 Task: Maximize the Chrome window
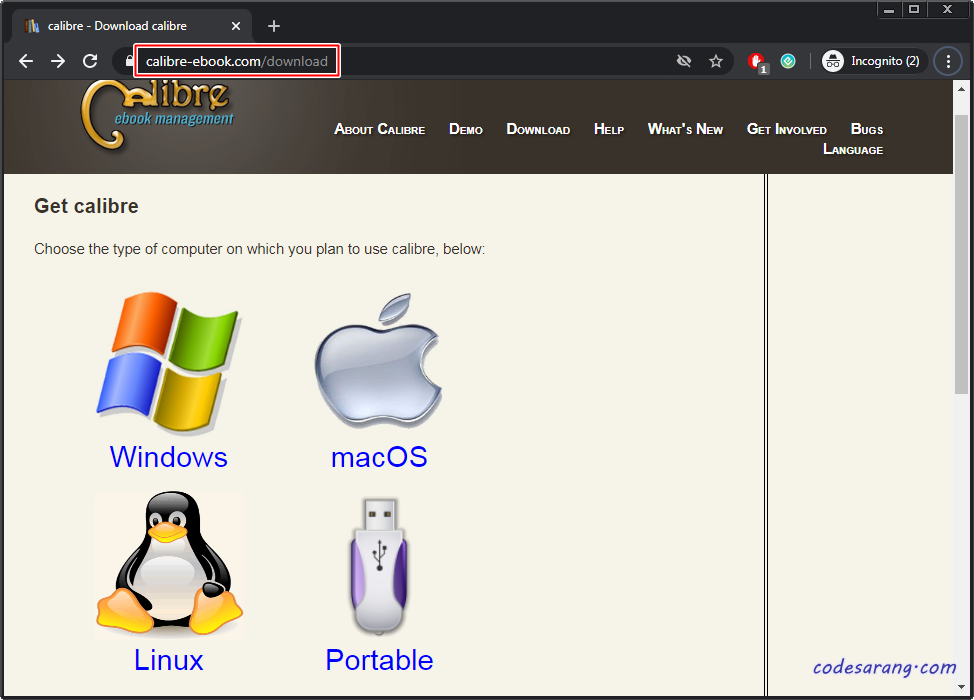pos(914,9)
